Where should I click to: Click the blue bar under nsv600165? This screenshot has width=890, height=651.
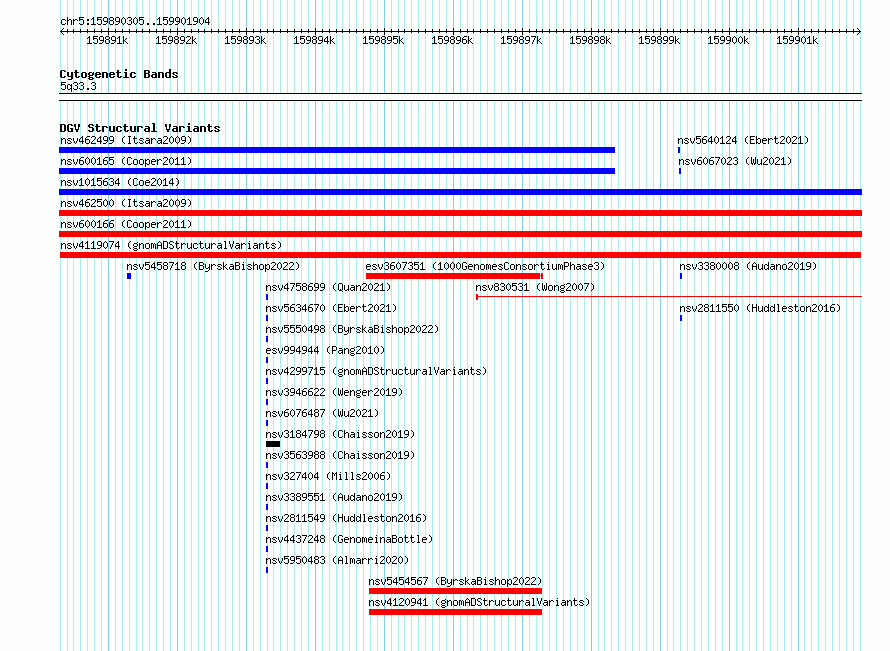pos(337,171)
